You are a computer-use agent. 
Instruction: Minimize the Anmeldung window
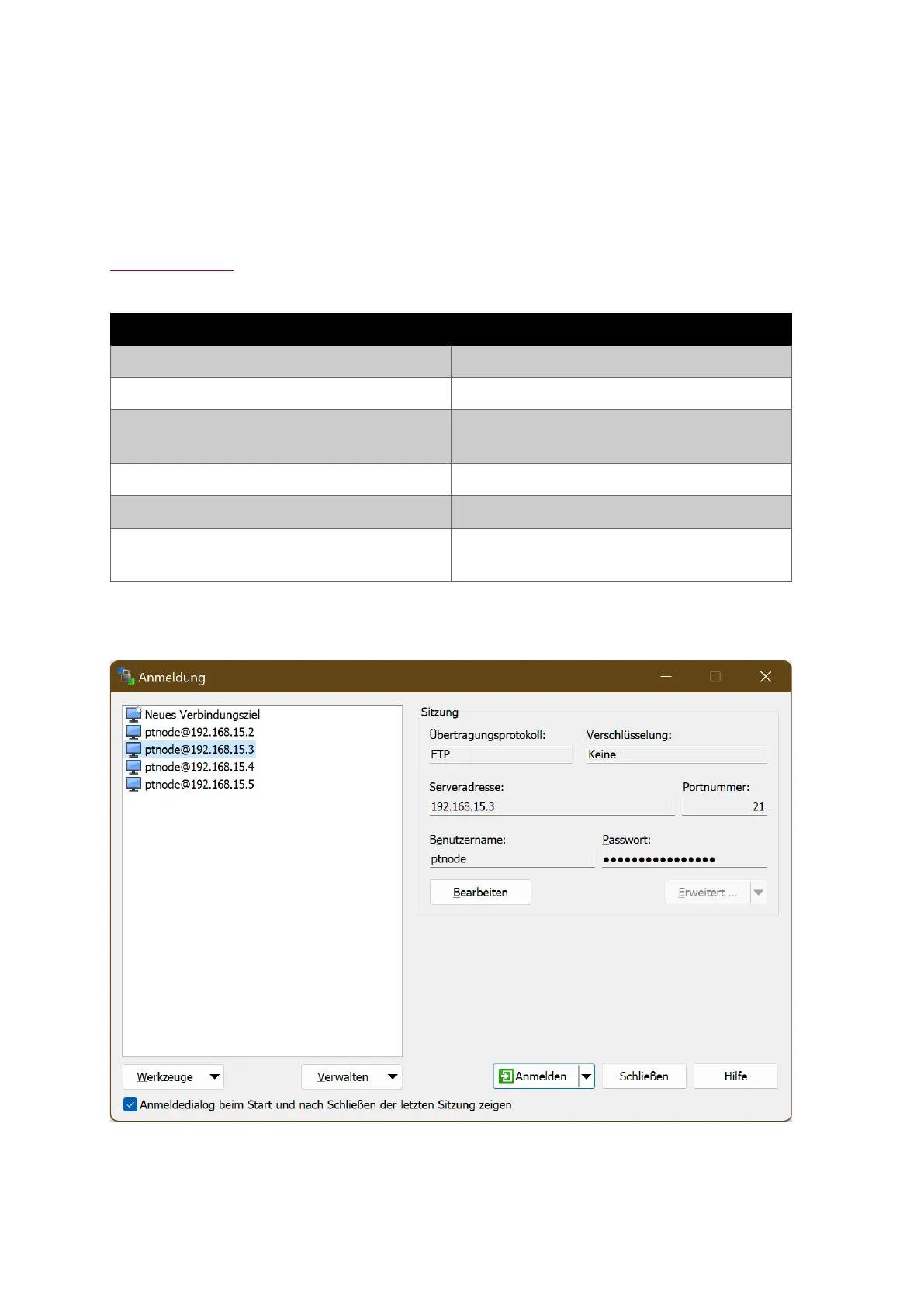click(x=666, y=677)
